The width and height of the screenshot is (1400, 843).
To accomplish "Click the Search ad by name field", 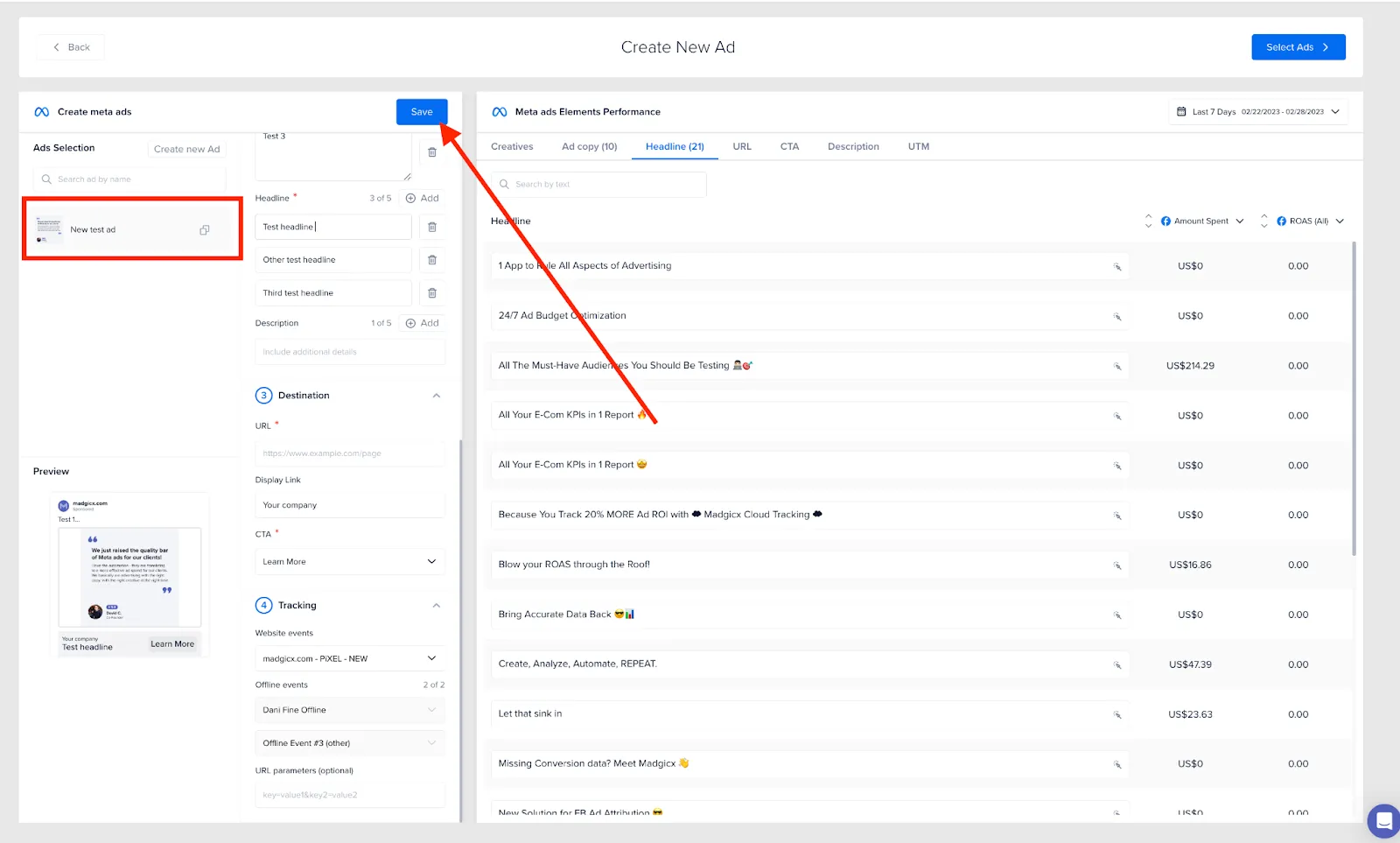I will 129,179.
